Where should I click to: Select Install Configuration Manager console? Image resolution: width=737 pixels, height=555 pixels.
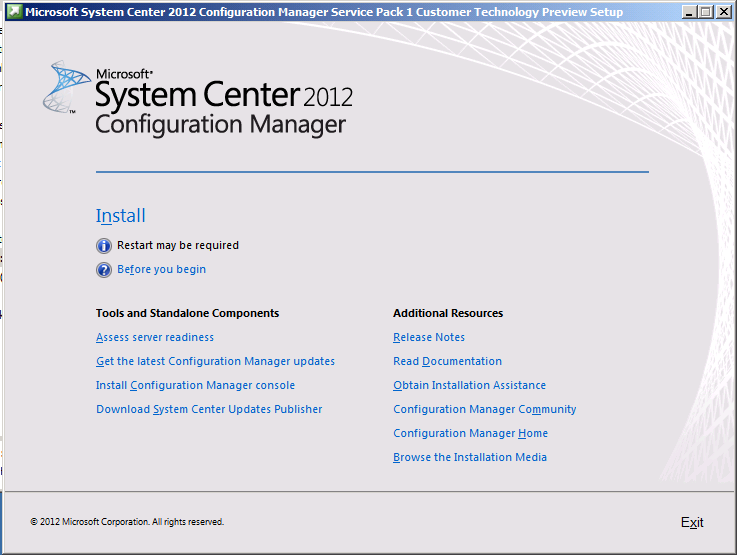tap(195, 385)
